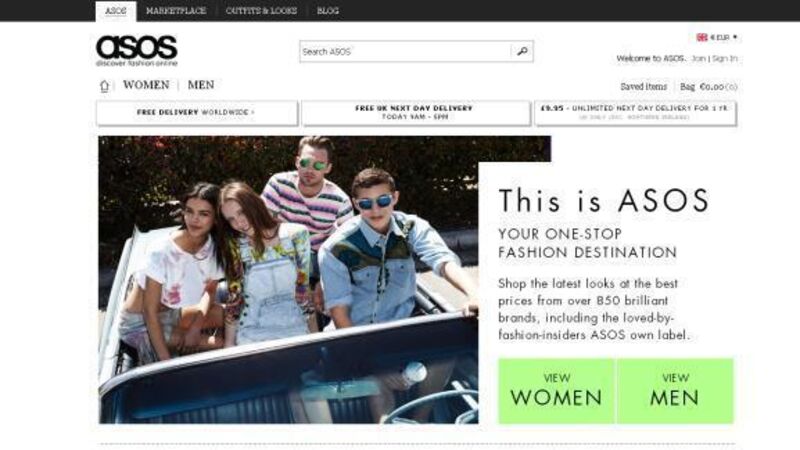Viewport: 800px width, 450px height.
Task: Click Free UK Next Day Delivery banner
Action: click(x=414, y=113)
